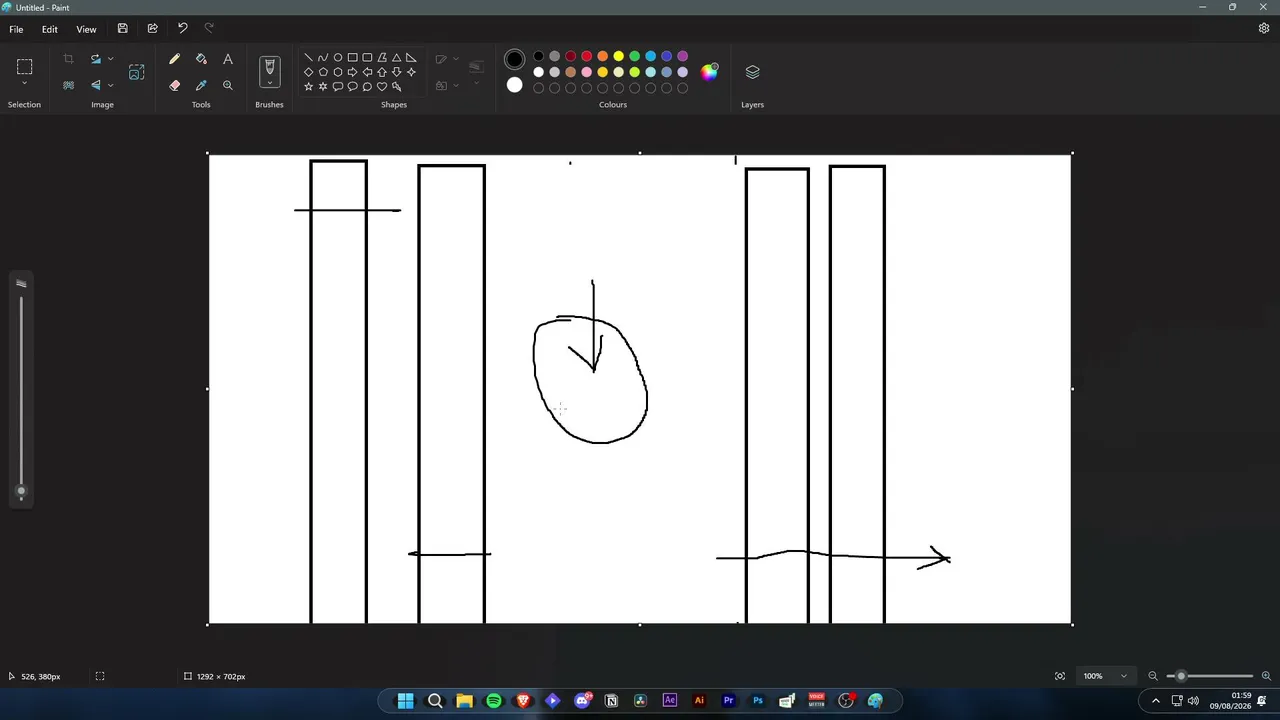Open the View menu
This screenshot has height=720, width=1280.
click(86, 29)
